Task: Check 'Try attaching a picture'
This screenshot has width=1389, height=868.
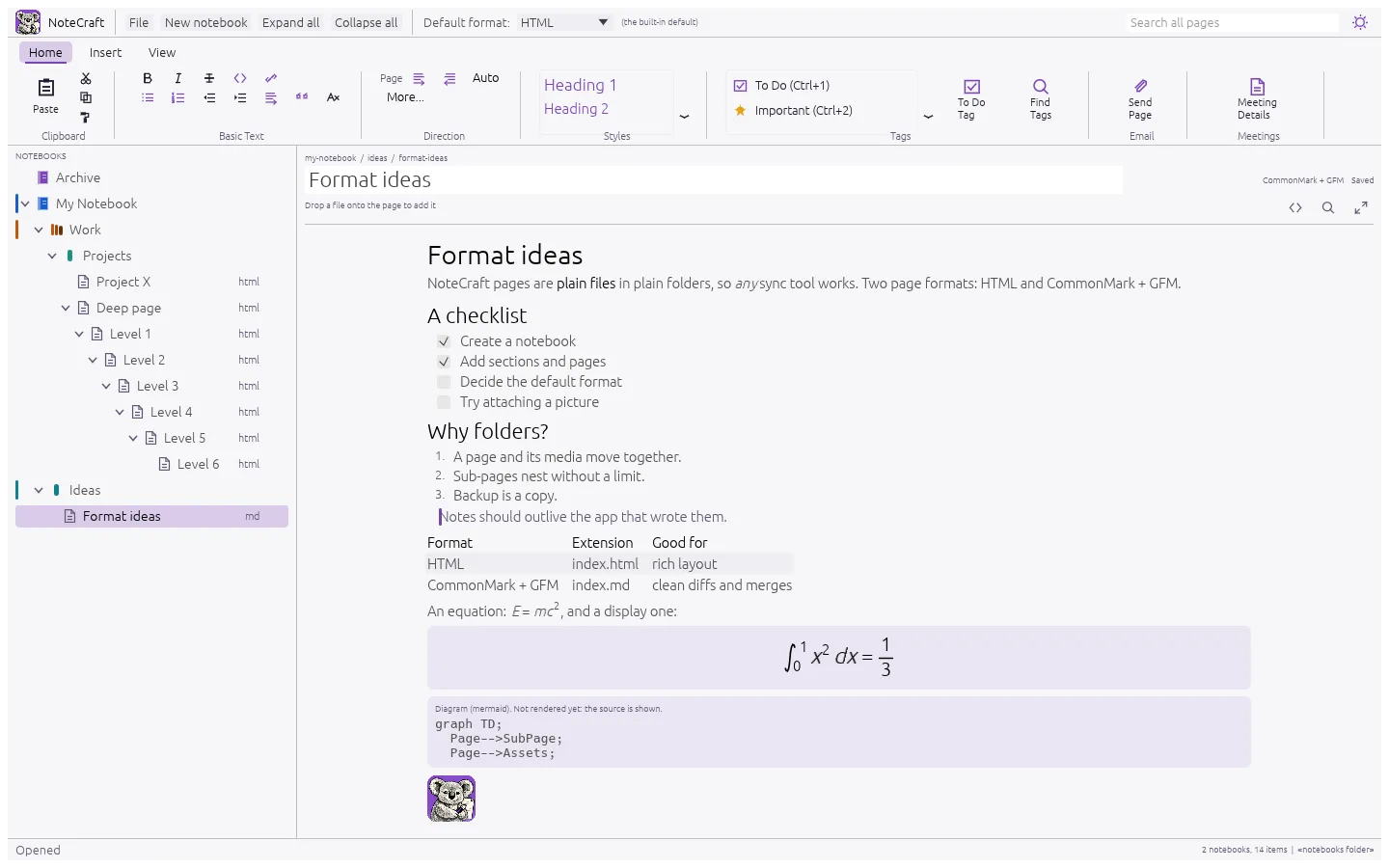Action: tap(444, 402)
